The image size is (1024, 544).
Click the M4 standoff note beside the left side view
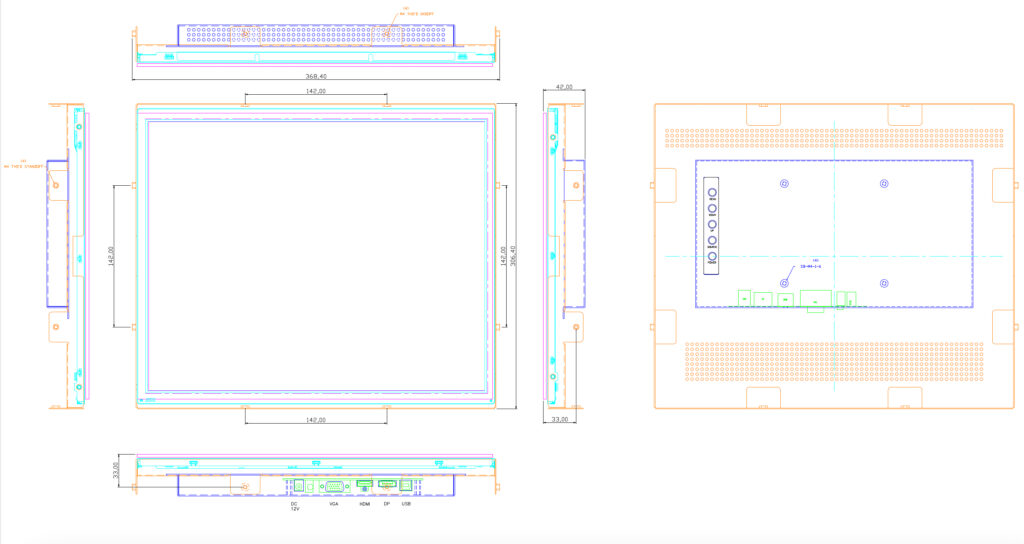tap(24, 164)
